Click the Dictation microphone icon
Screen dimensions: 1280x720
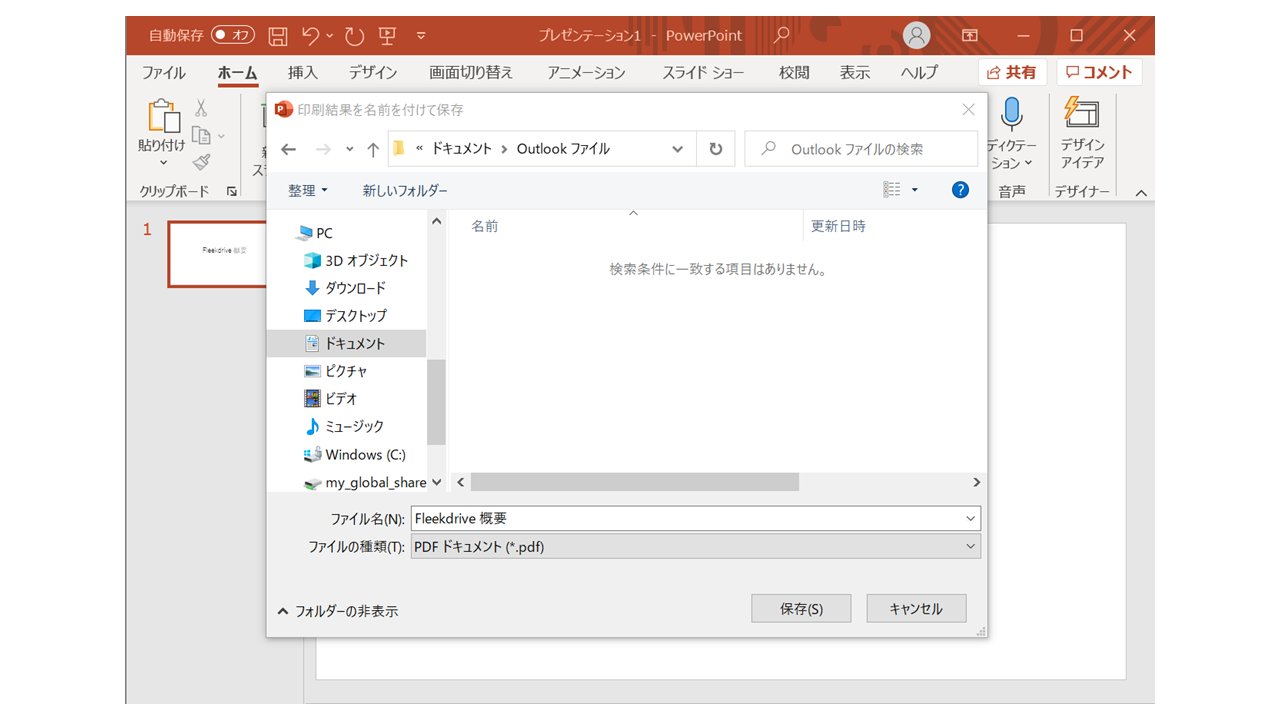(1011, 114)
